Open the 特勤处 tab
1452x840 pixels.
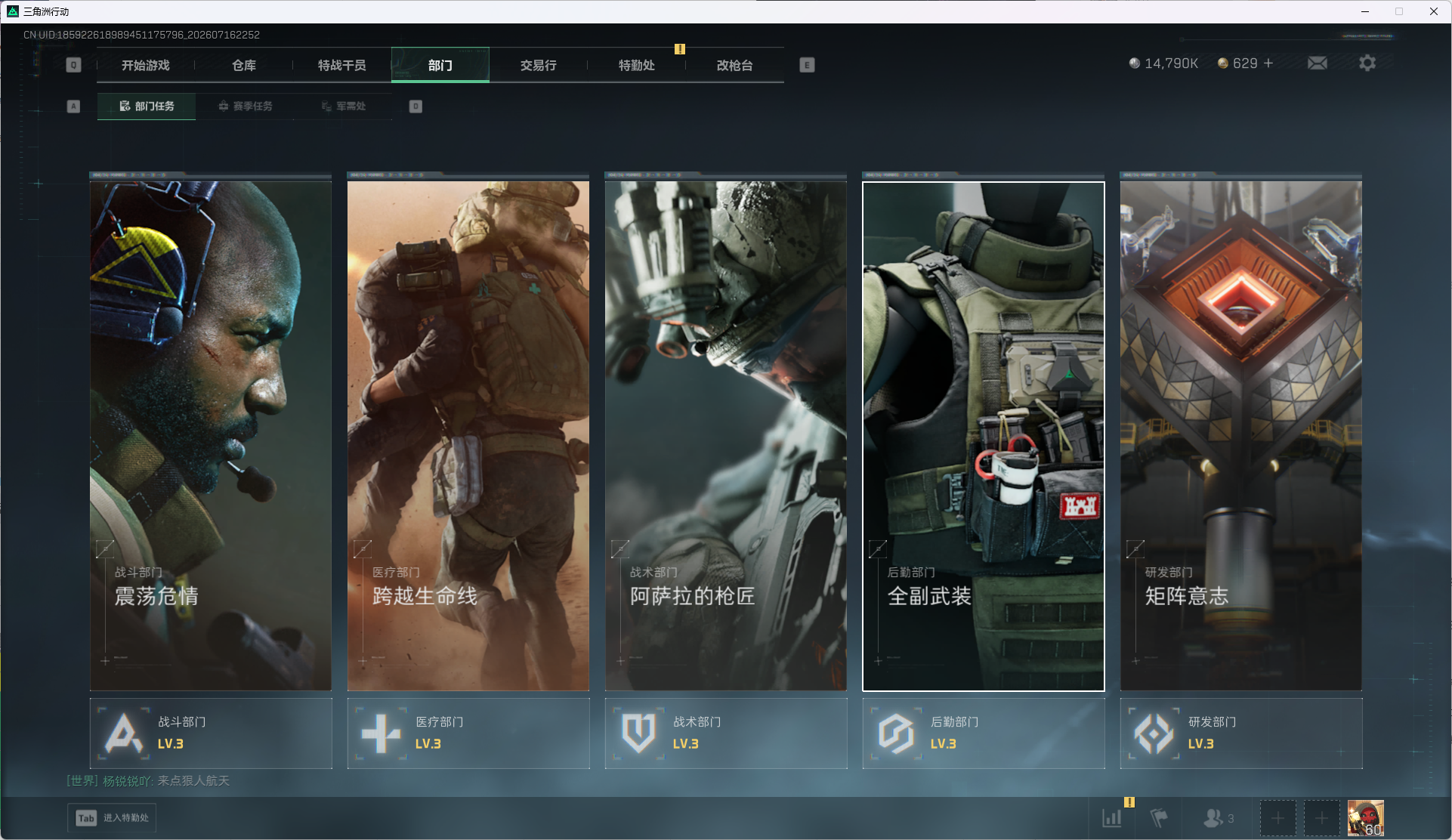(x=637, y=65)
